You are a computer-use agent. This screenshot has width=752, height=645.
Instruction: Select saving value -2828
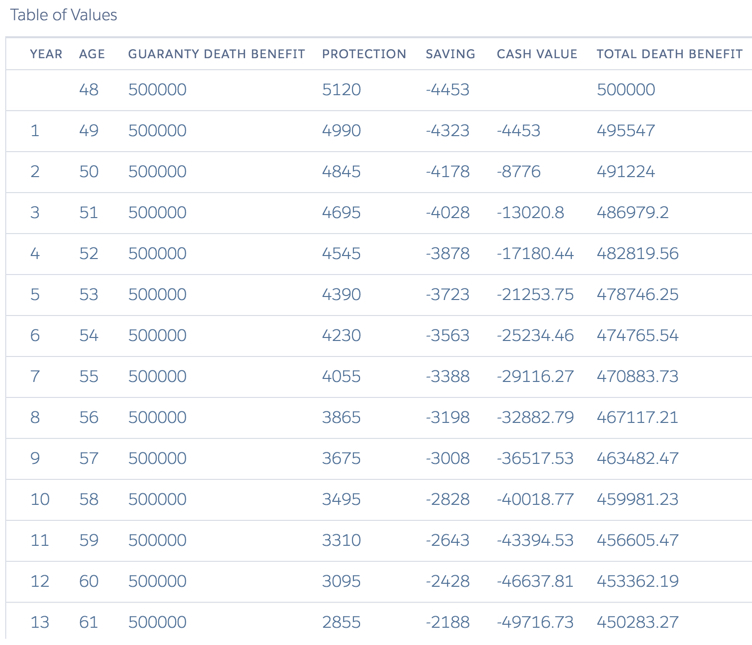[447, 500]
